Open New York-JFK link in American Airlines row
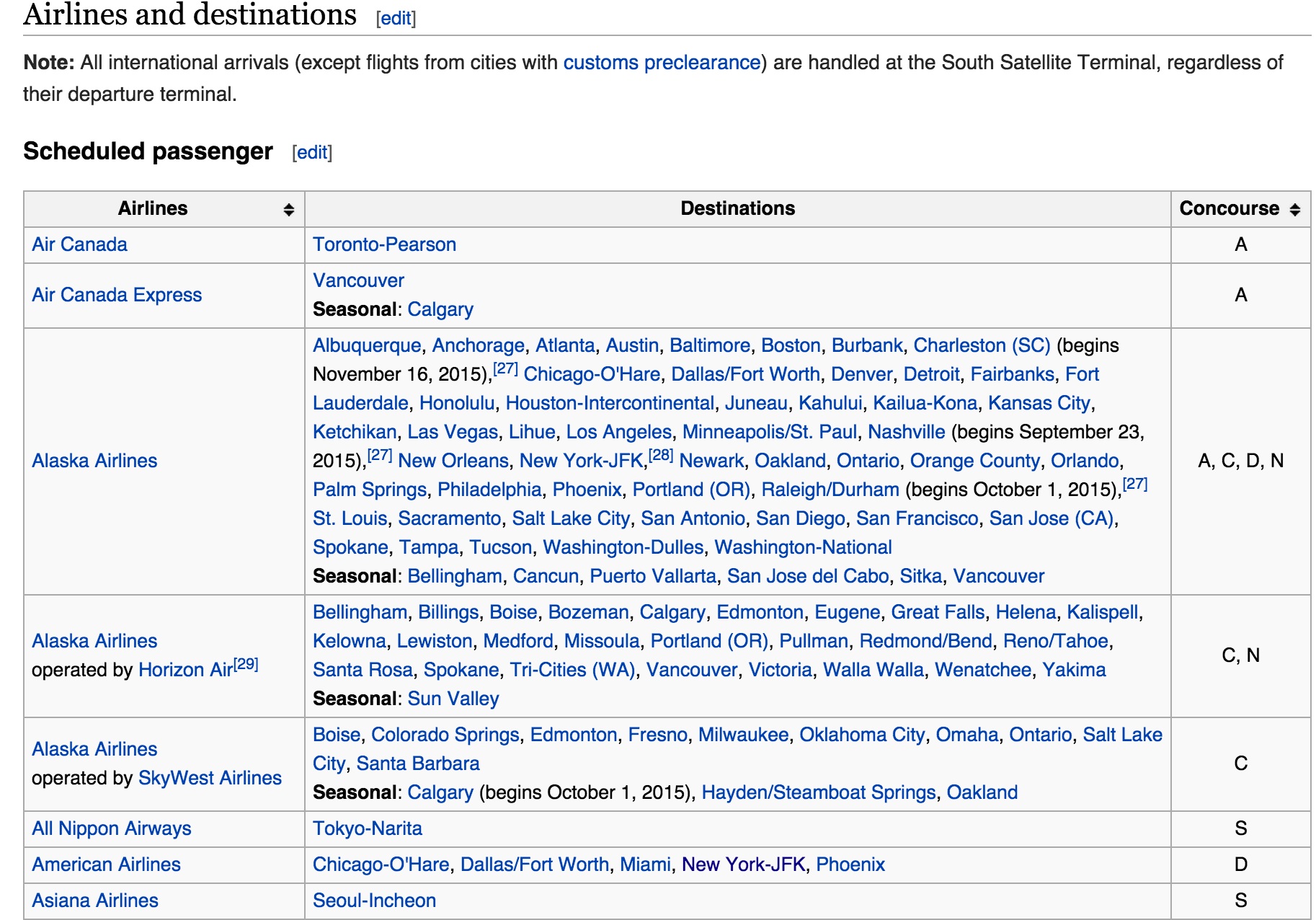Viewport: 1316px width, 920px height. [x=743, y=864]
